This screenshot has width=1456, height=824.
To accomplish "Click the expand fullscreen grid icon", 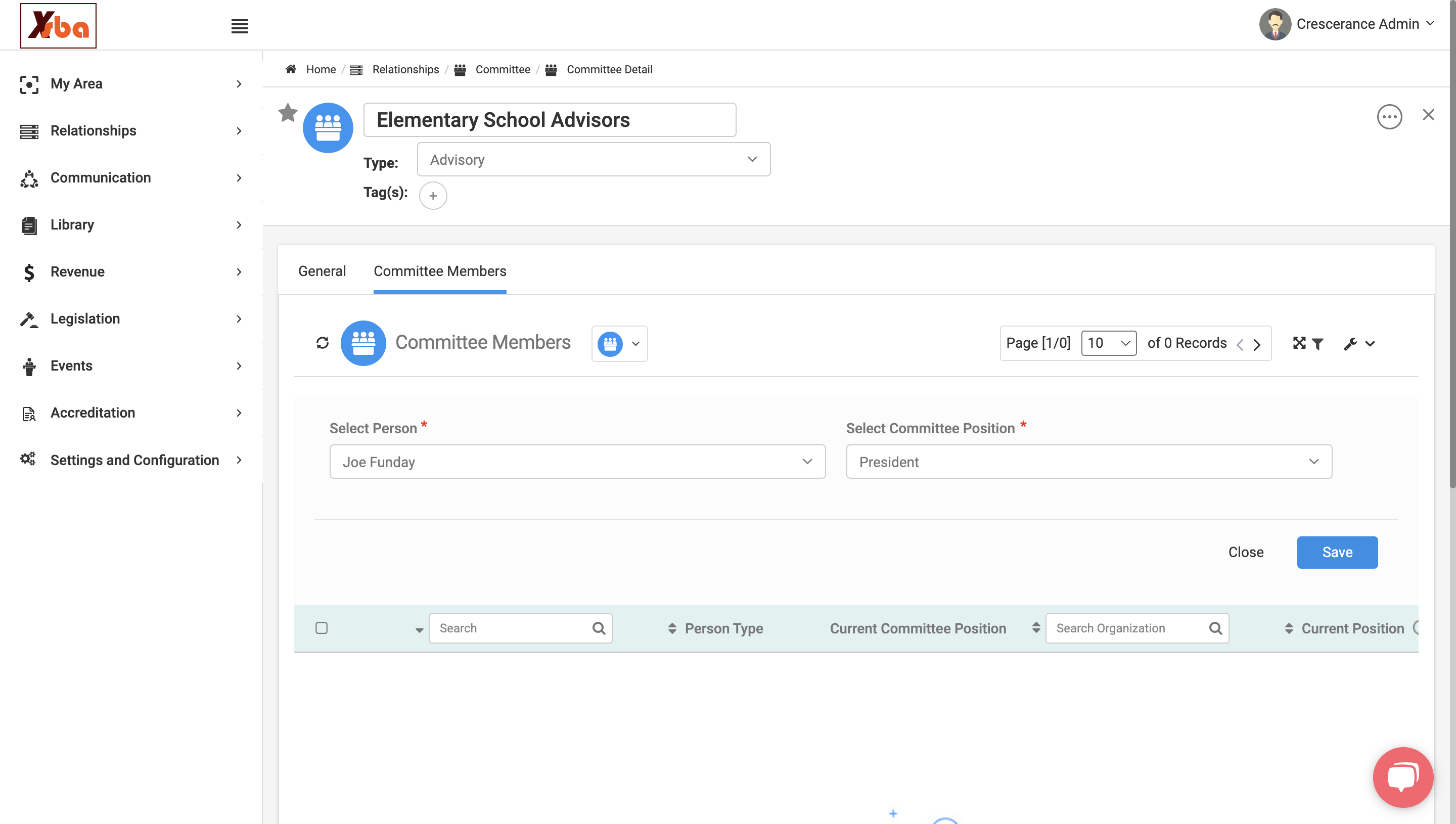I will pyautogui.click(x=1299, y=343).
